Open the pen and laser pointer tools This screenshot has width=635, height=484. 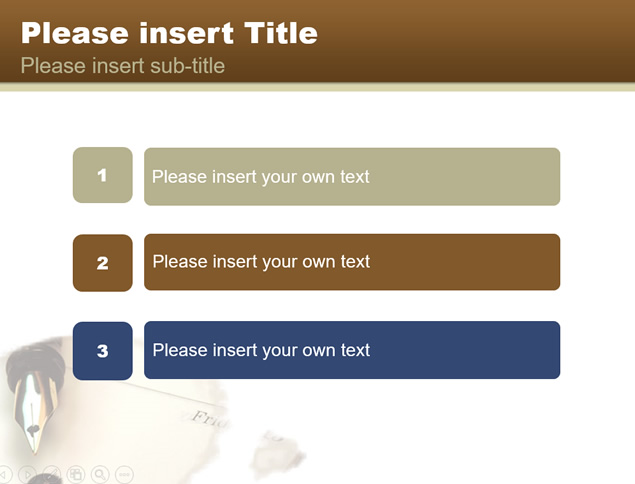coord(52,473)
